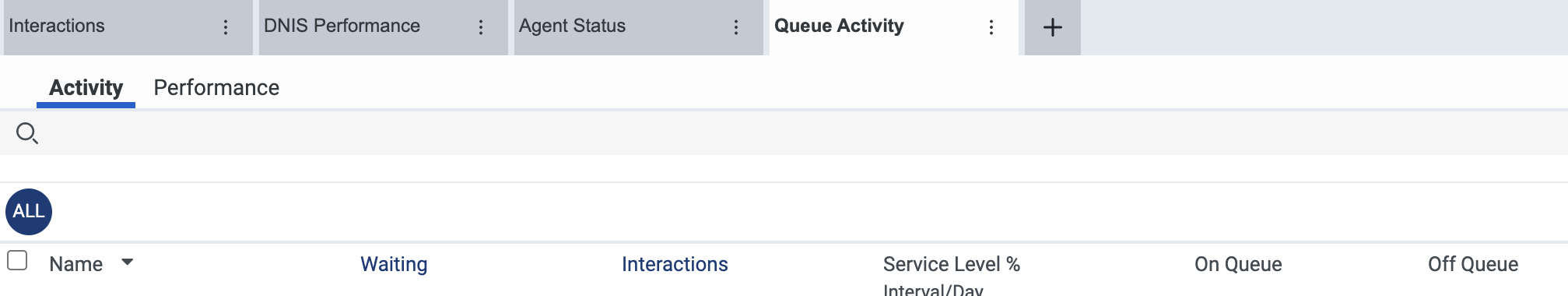The width and height of the screenshot is (1568, 296).
Task: Switch to the Interactions tab
Action: (57, 26)
